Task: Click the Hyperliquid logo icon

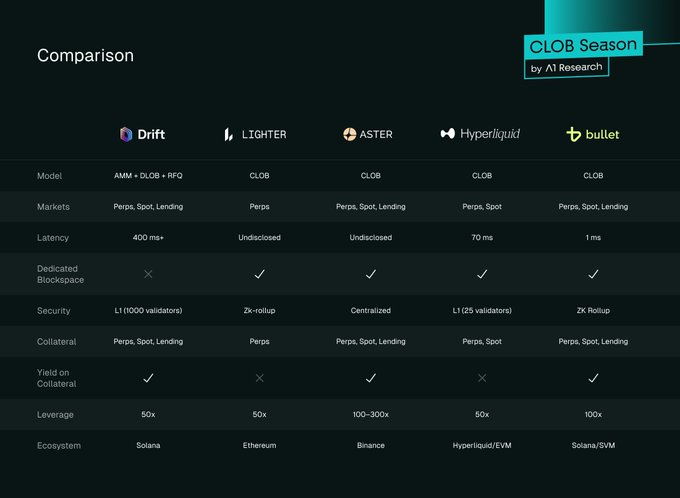Action: point(448,134)
